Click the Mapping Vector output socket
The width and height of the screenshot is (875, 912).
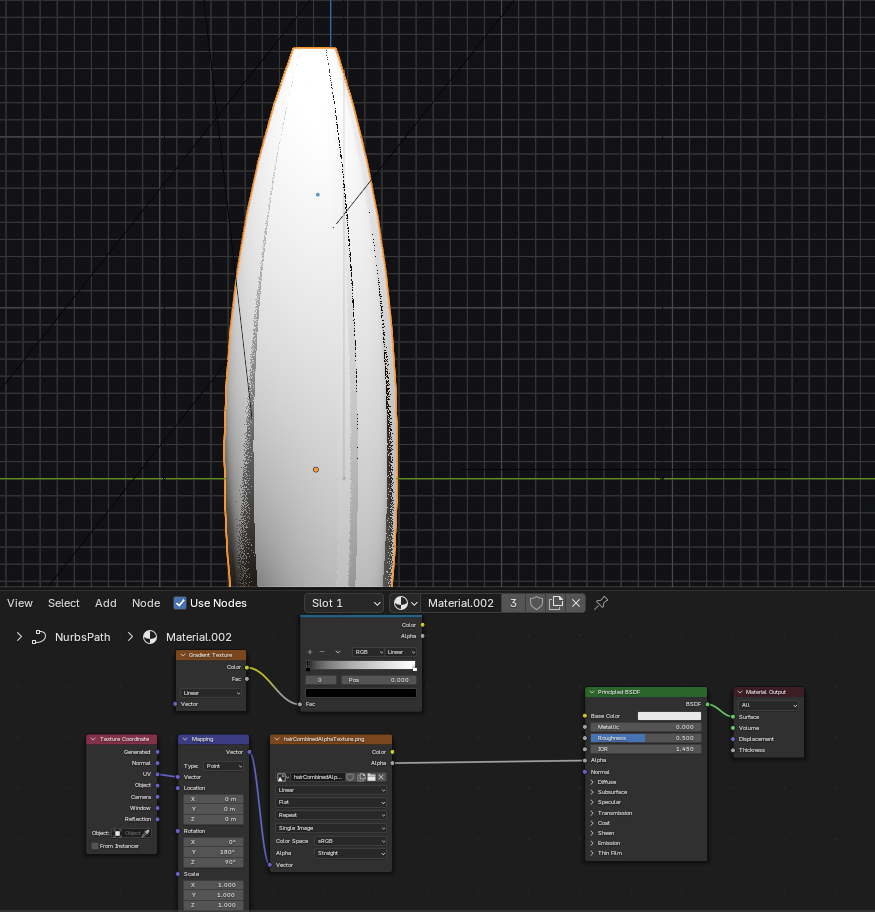(x=250, y=752)
